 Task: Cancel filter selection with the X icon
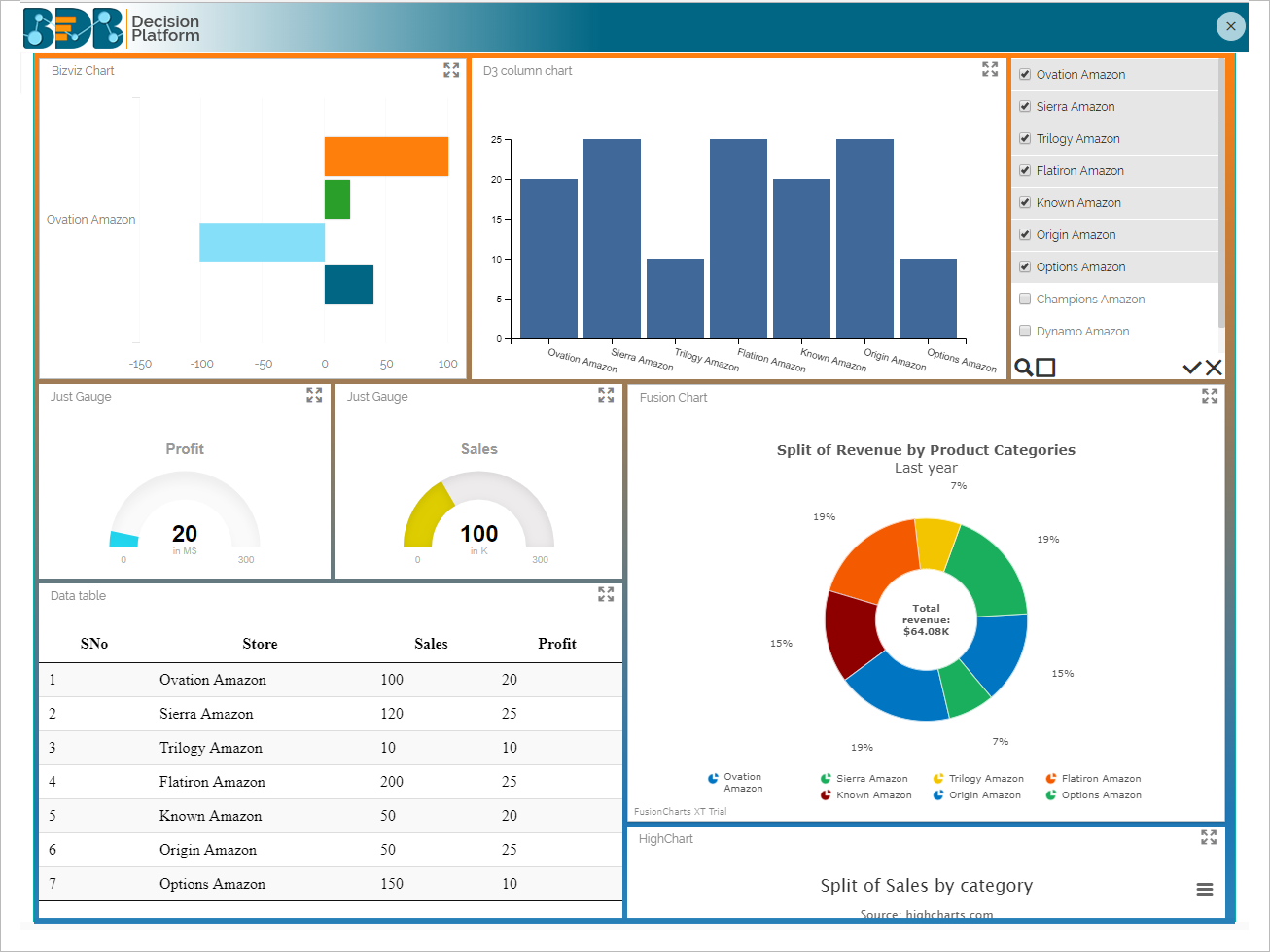click(1214, 367)
